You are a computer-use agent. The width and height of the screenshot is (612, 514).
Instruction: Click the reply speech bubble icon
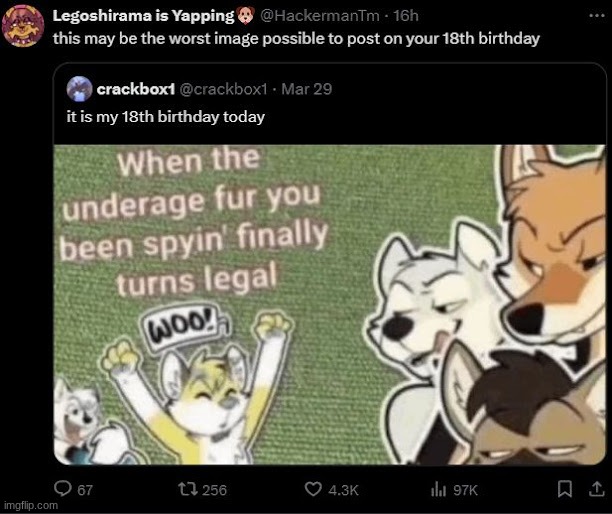pyautogui.click(x=62, y=489)
